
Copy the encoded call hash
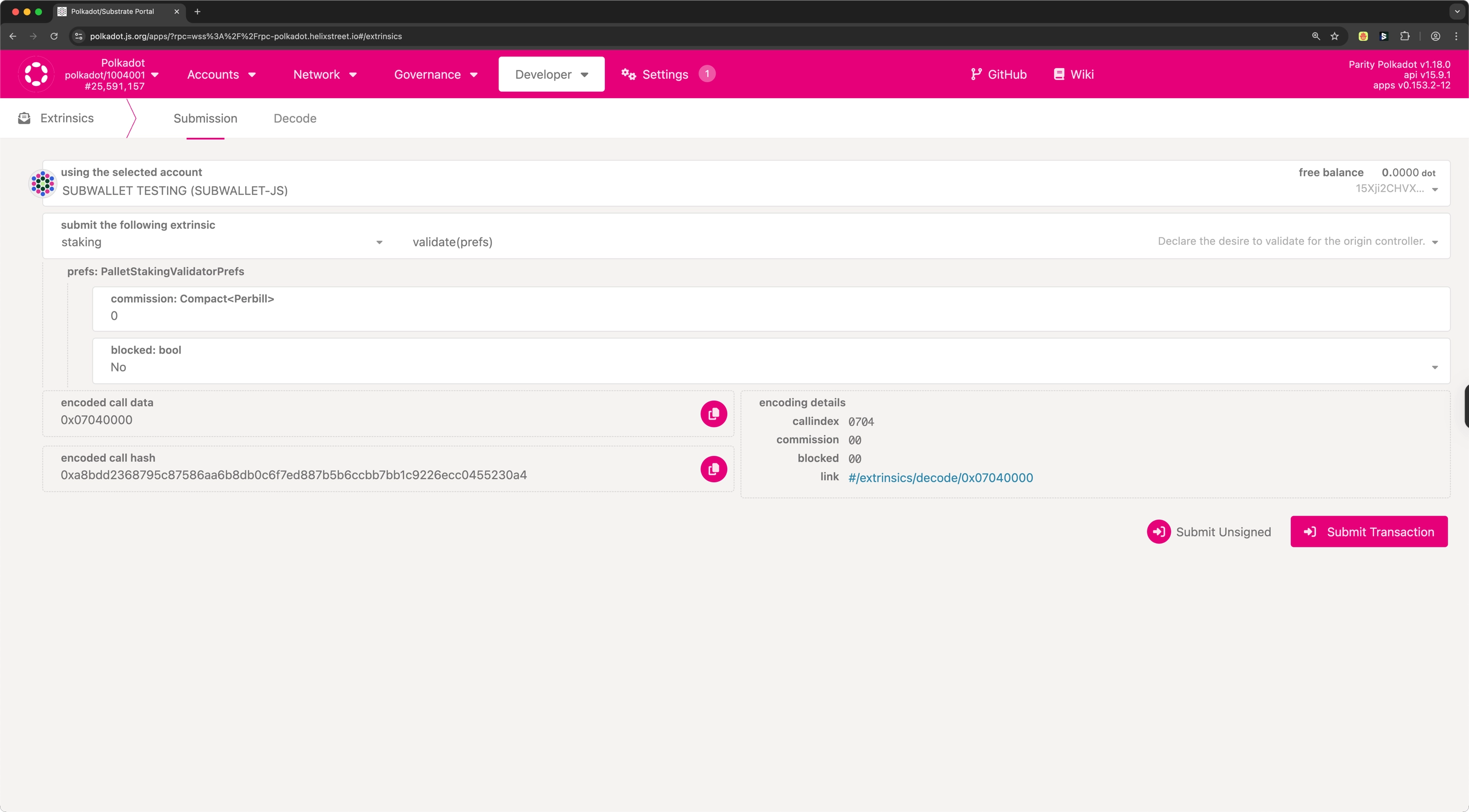[x=714, y=469]
